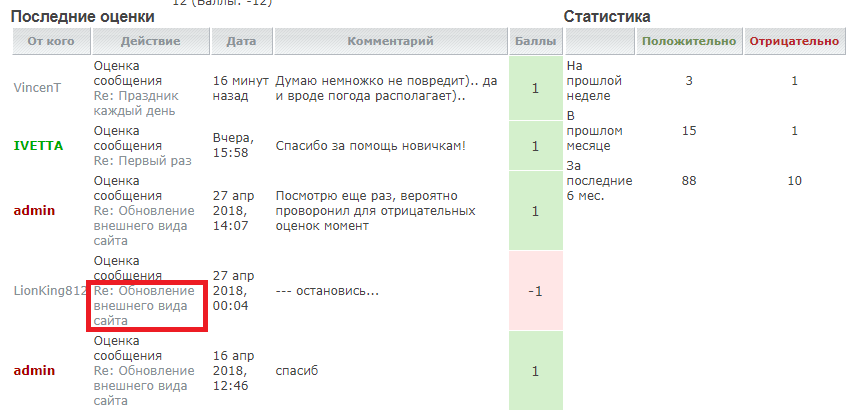Click admin in the 16 апр row
This screenshot has height=411, width=858.
34,371
